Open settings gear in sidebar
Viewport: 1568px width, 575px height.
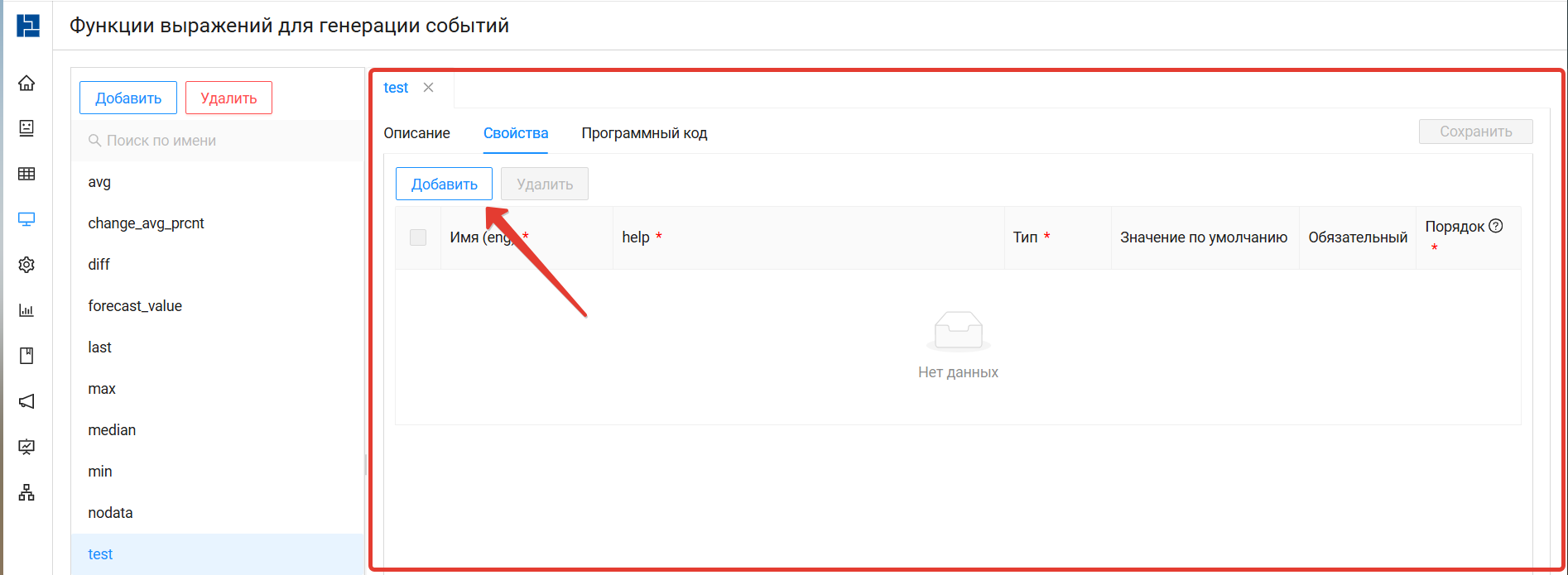tap(26, 265)
